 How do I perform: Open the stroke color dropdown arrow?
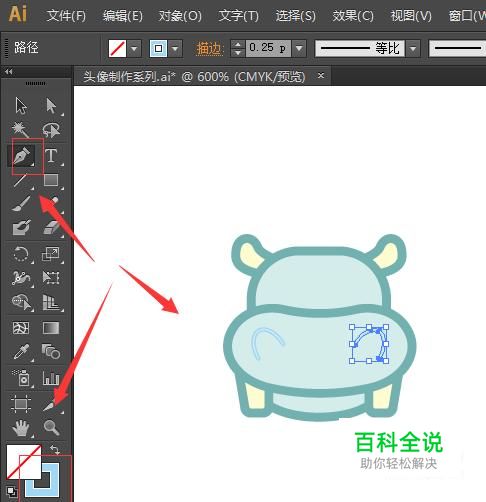click(x=175, y=49)
